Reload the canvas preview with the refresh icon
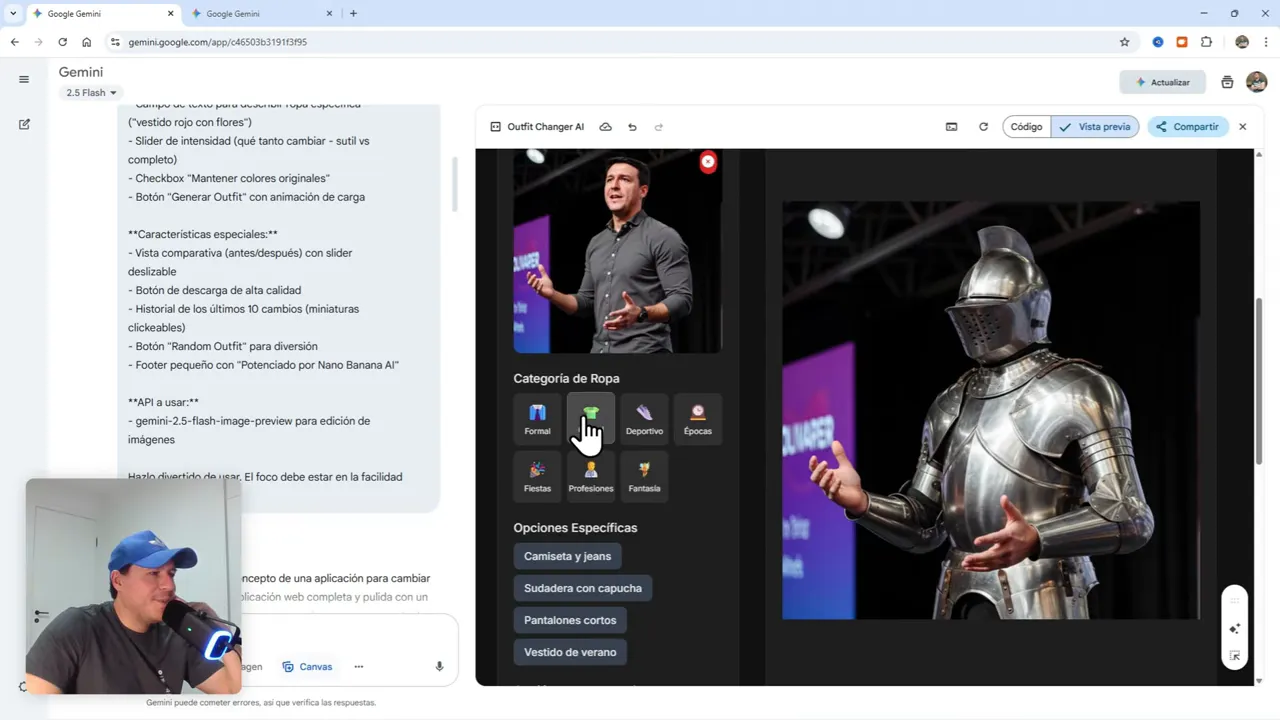The image size is (1280, 720). pos(983,127)
